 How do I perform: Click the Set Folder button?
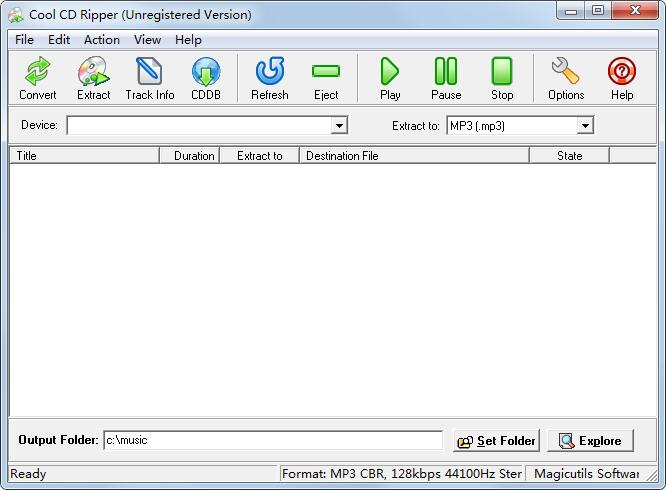click(x=497, y=441)
